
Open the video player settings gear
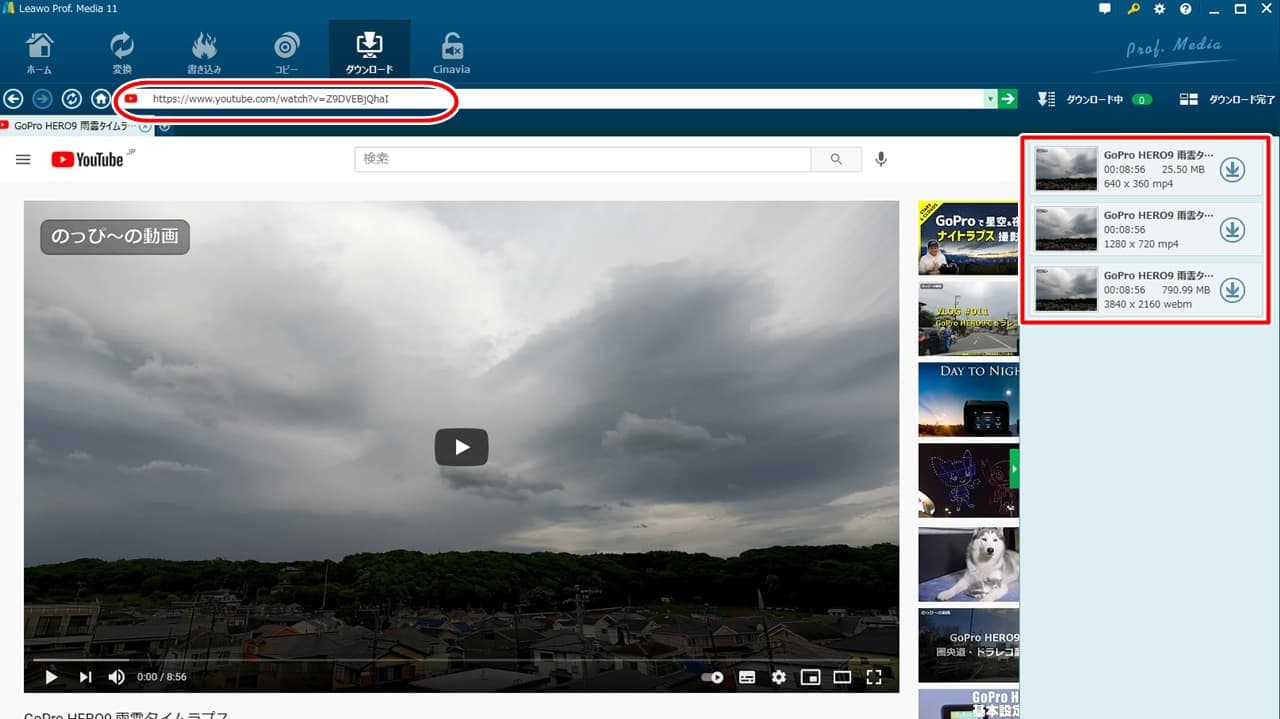click(x=779, y=677)
